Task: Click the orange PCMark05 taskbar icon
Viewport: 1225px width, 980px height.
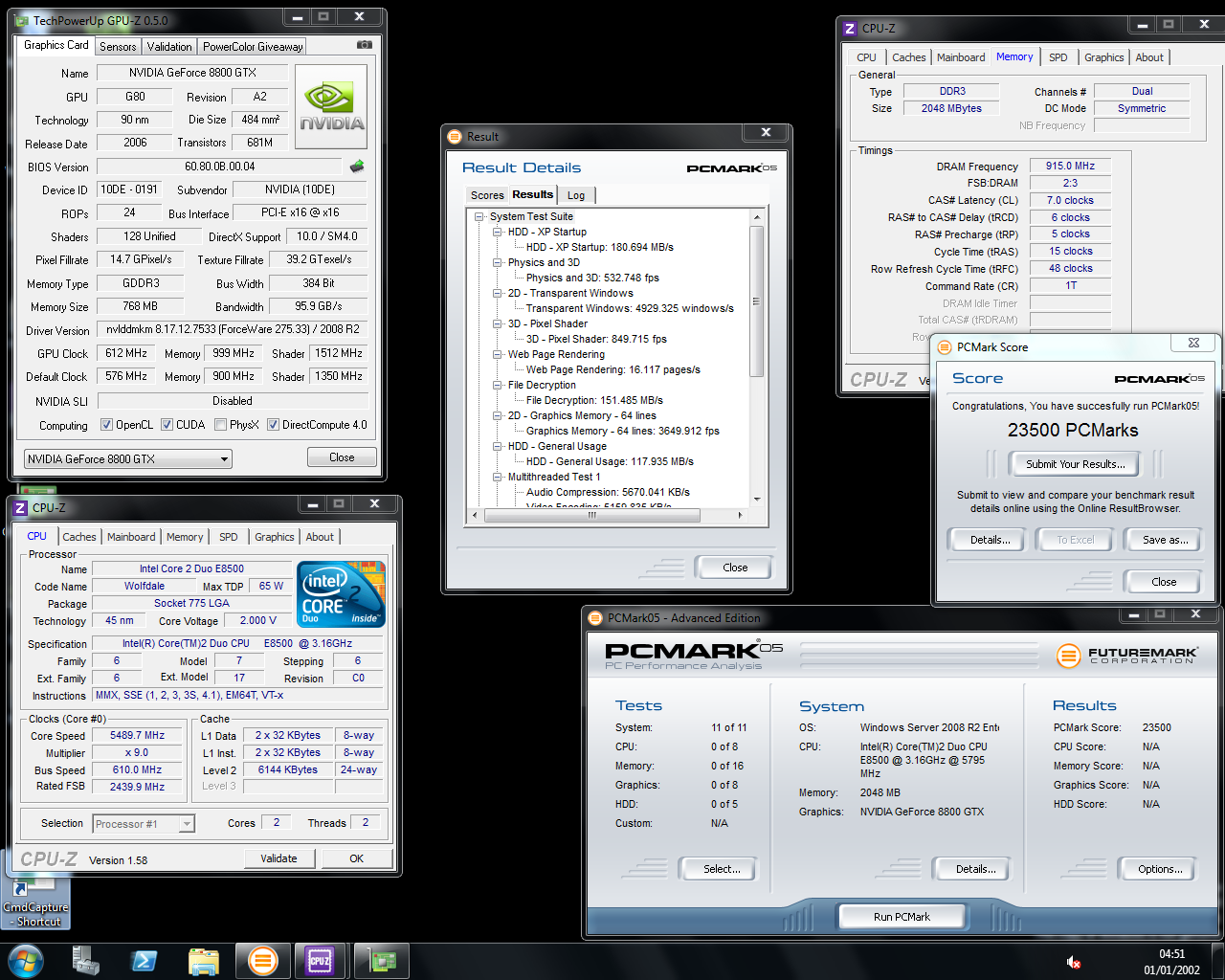Action: [x=262, y=960]
